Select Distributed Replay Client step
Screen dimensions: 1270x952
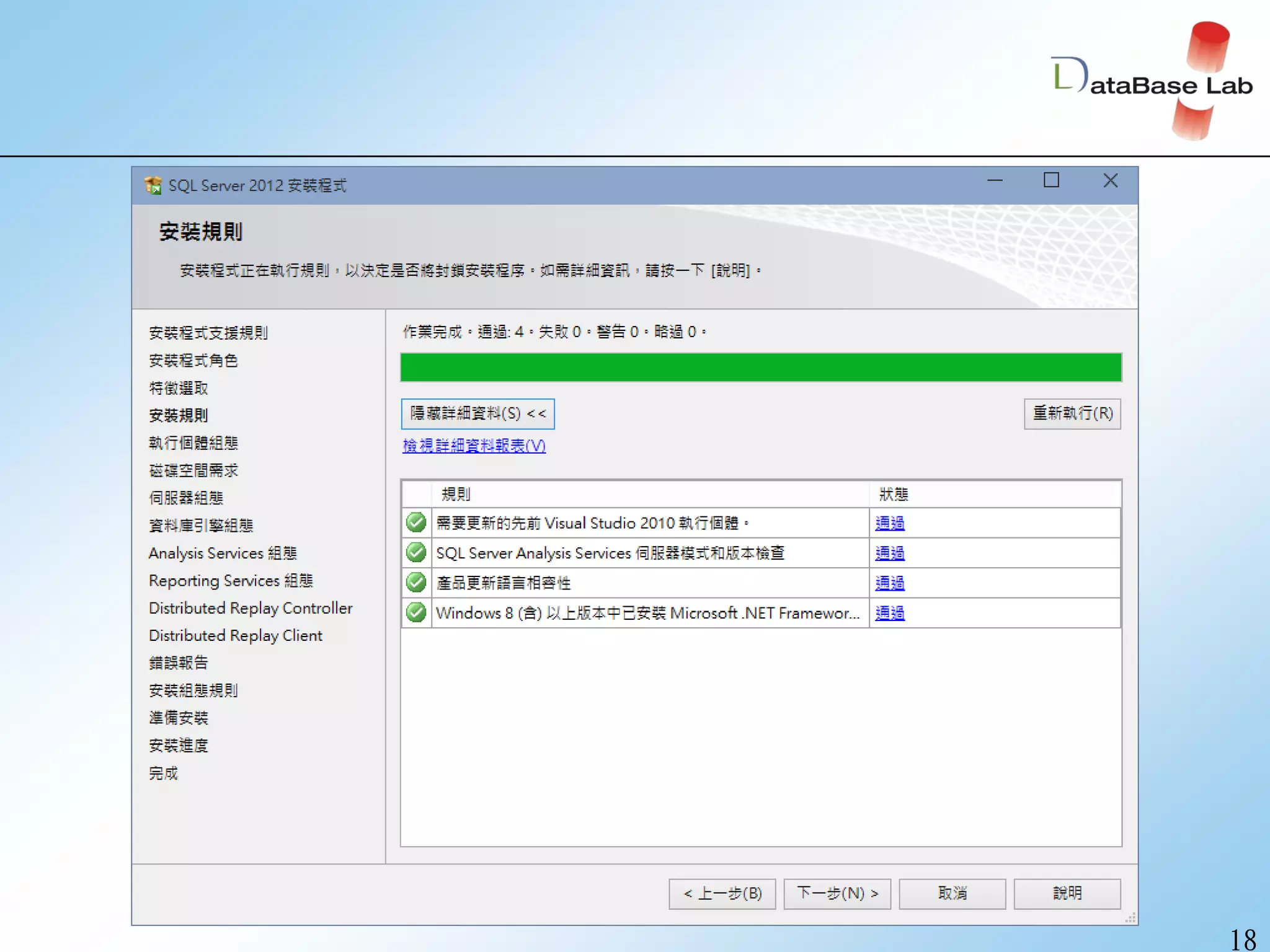[x=236, y=635]
